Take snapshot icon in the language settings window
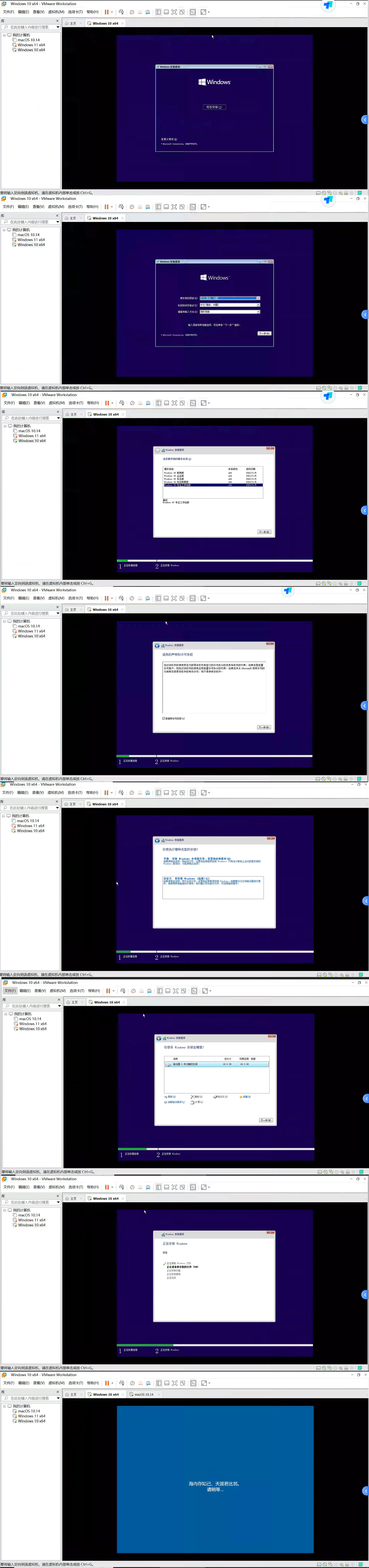This screenshot has height=1568, width=369. (x=132, y=207)
